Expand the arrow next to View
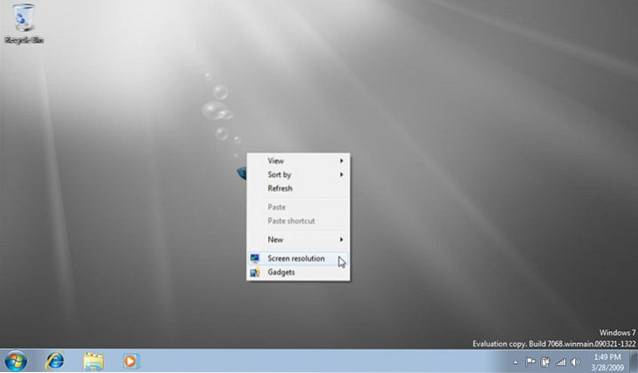Screen dimensions: 638x373 click(x=341, y=161)
